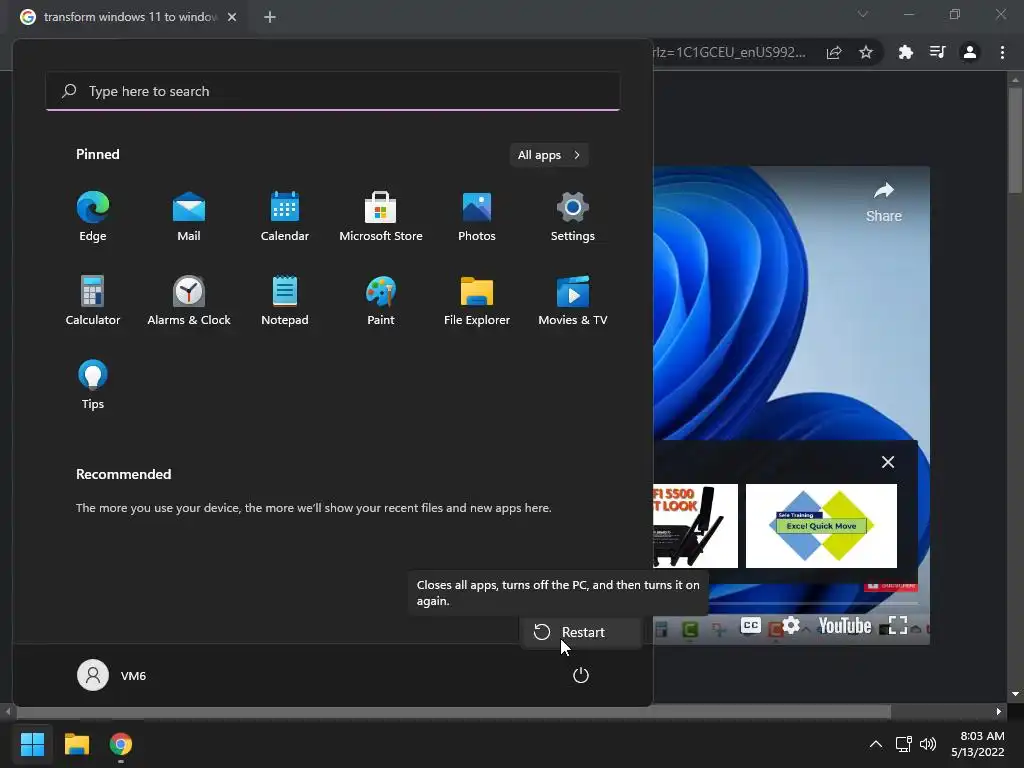Launch the Mail app
This screenshot has width=1024, height=768.
pyautogui.click(x=189, y=217)
